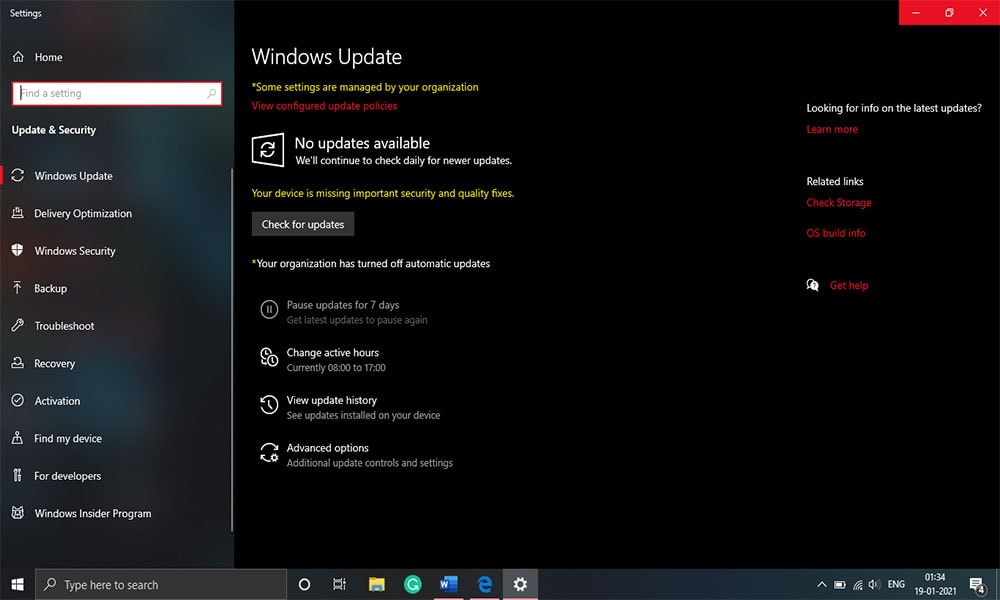Click the Find my device icon
1000x600 pixels.
point(18,438)
